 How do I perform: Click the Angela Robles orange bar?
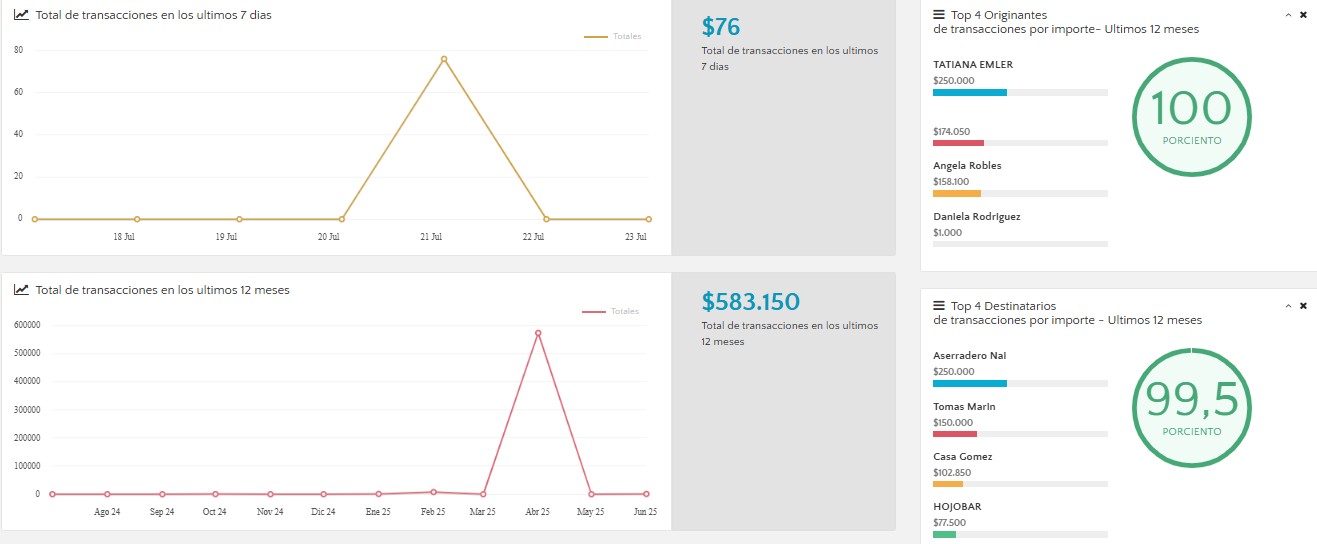click(x=957, y=193)
